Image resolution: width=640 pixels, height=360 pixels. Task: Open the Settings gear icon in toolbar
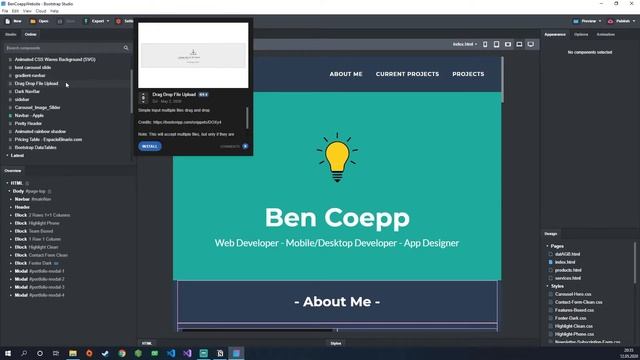coord(118,21)
